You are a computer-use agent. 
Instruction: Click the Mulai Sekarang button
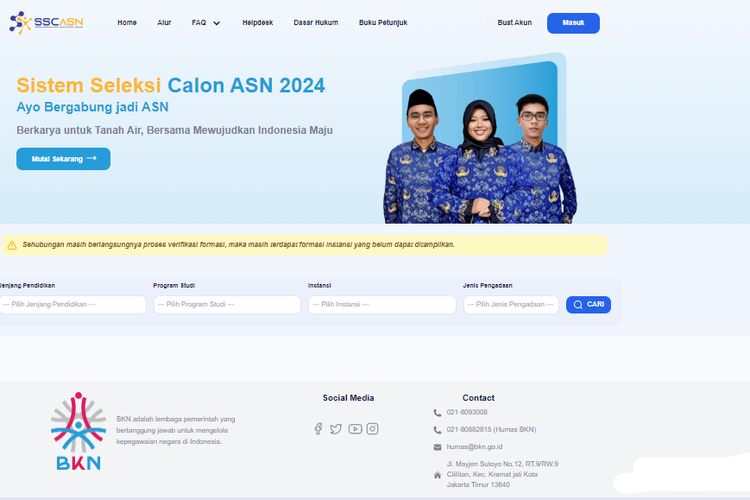(63, 159)
